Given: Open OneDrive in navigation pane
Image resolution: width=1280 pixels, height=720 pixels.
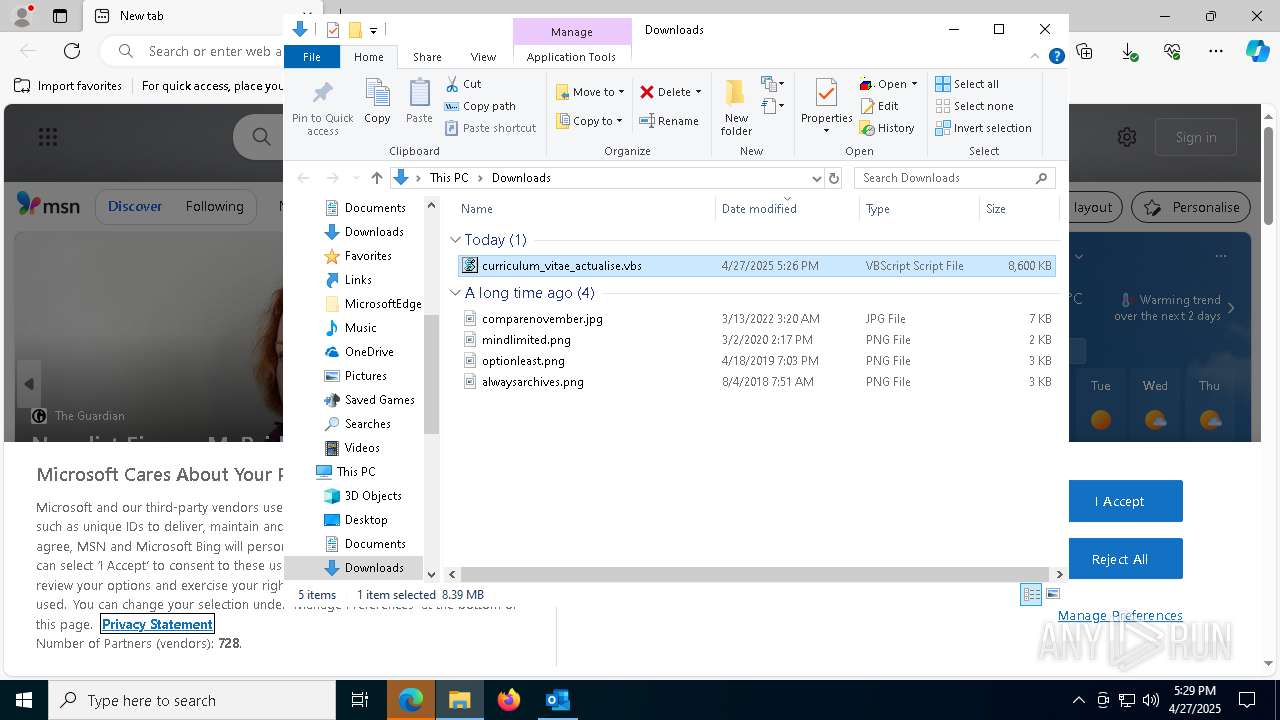Looking at the screenshot, I should point(368,352).
